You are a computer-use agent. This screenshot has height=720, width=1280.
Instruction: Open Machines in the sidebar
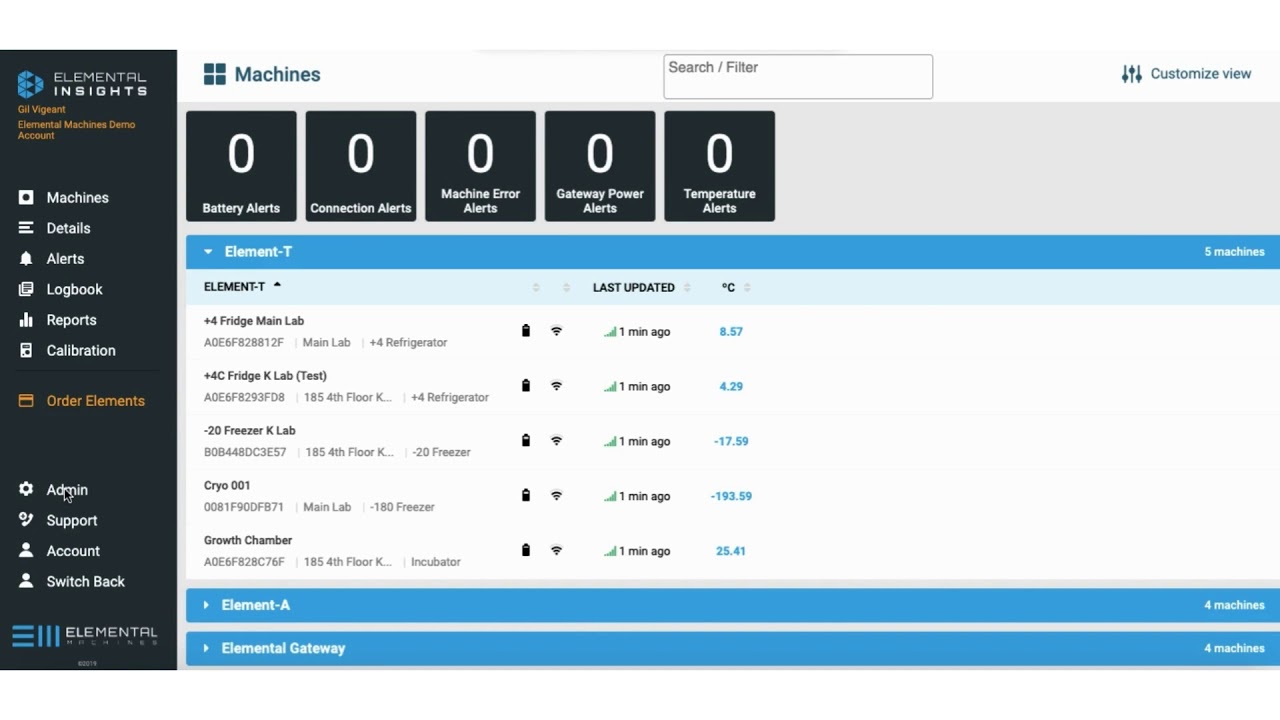click(x=77, y=198)
